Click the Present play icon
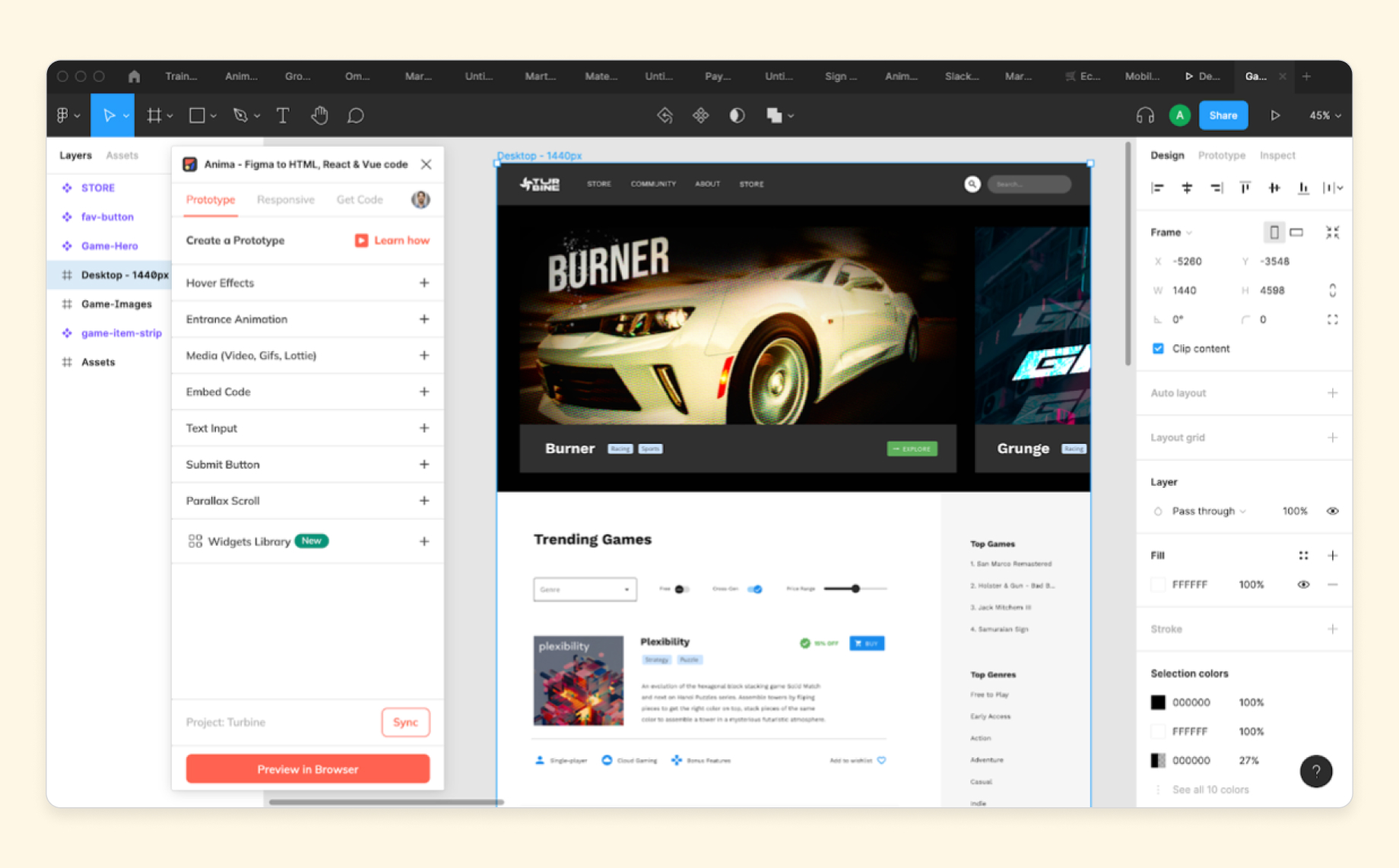Screen dimensions: 1399x868 point(1275,116)
